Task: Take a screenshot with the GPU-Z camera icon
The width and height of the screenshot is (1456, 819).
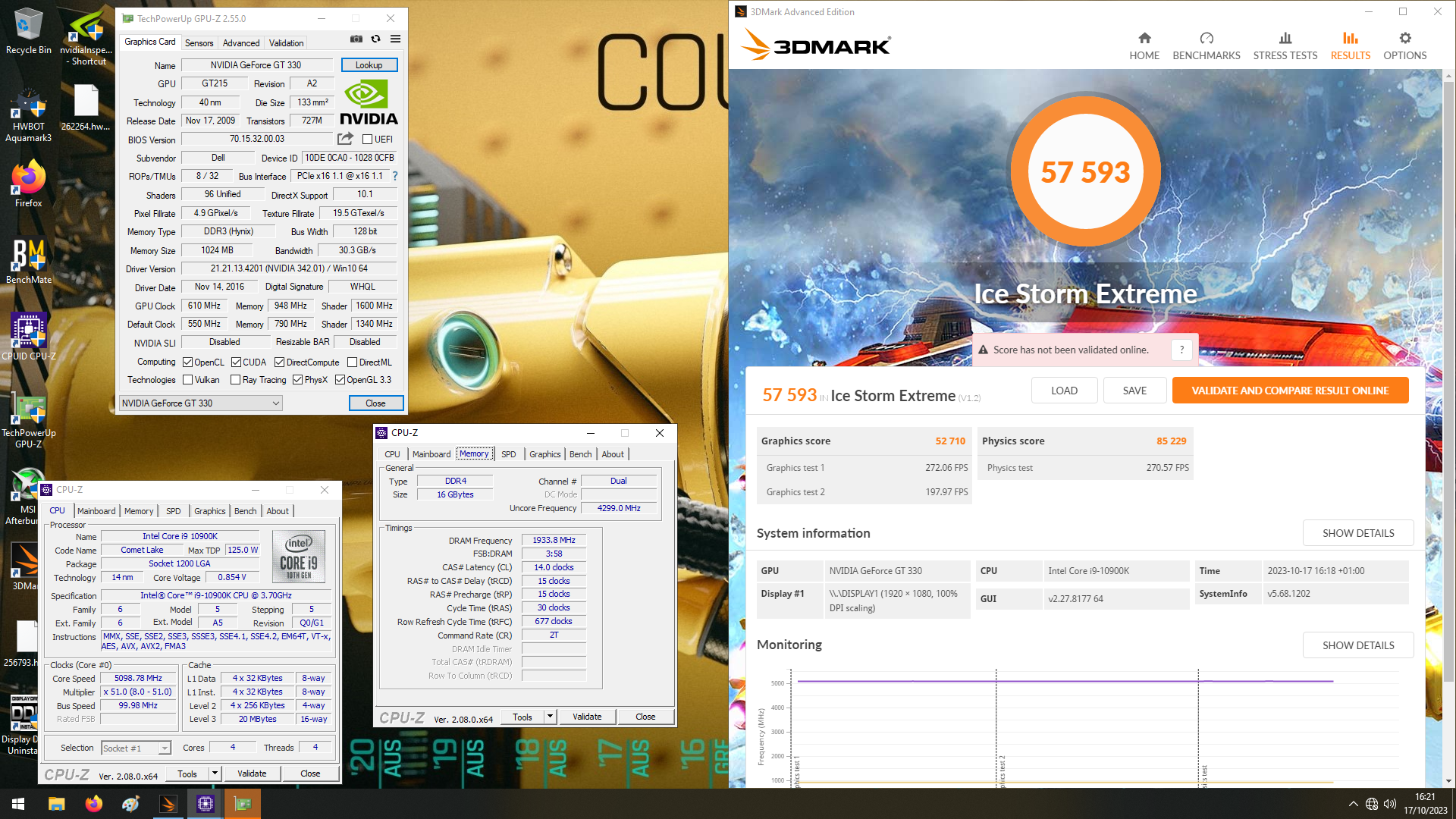Action: (356, 39)
